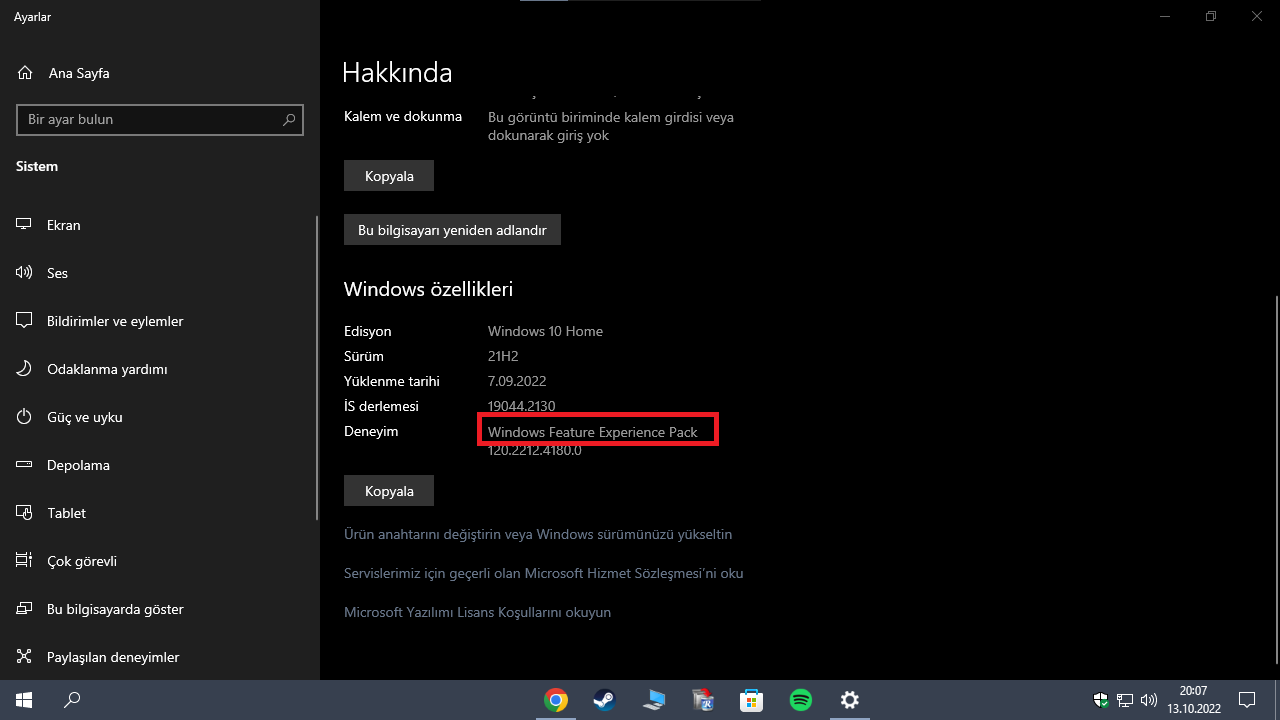
Task: Click the 'İS derlemesi' label
Action: click(x=381, y=406)
